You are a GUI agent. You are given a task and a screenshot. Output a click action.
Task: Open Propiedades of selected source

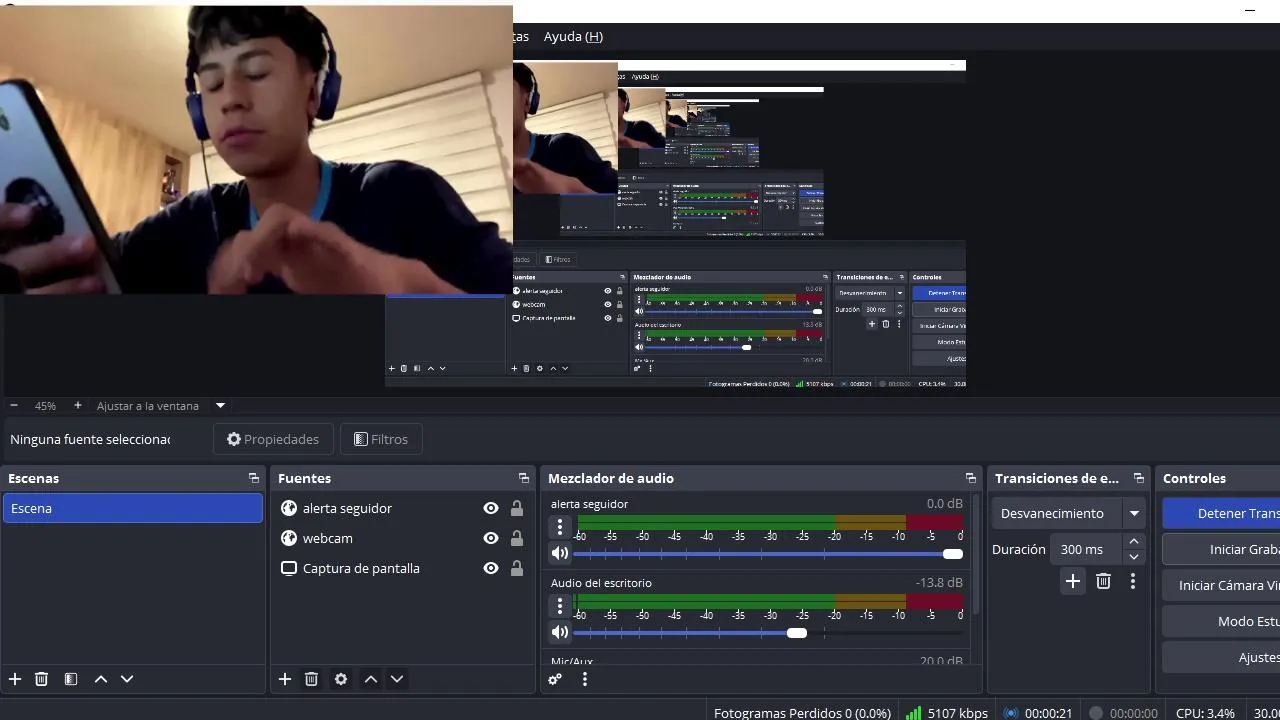pyautogui.click(x=273, y=439)
